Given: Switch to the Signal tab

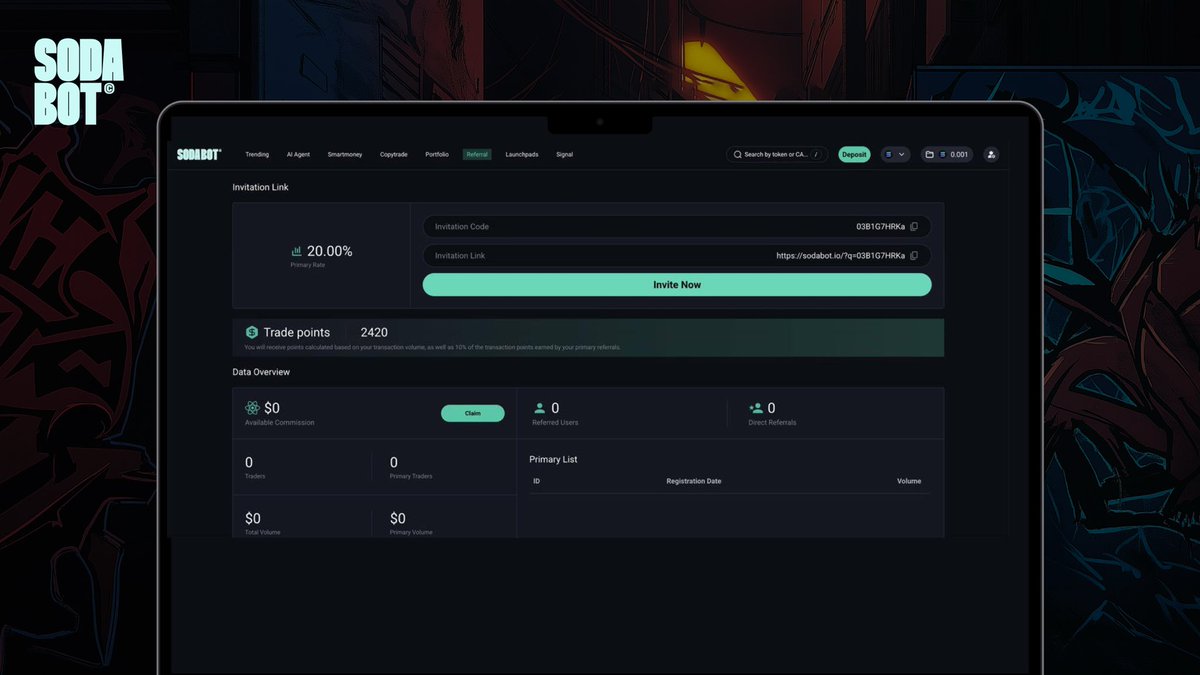Looking at the screenshot, I should click(564, 155).
